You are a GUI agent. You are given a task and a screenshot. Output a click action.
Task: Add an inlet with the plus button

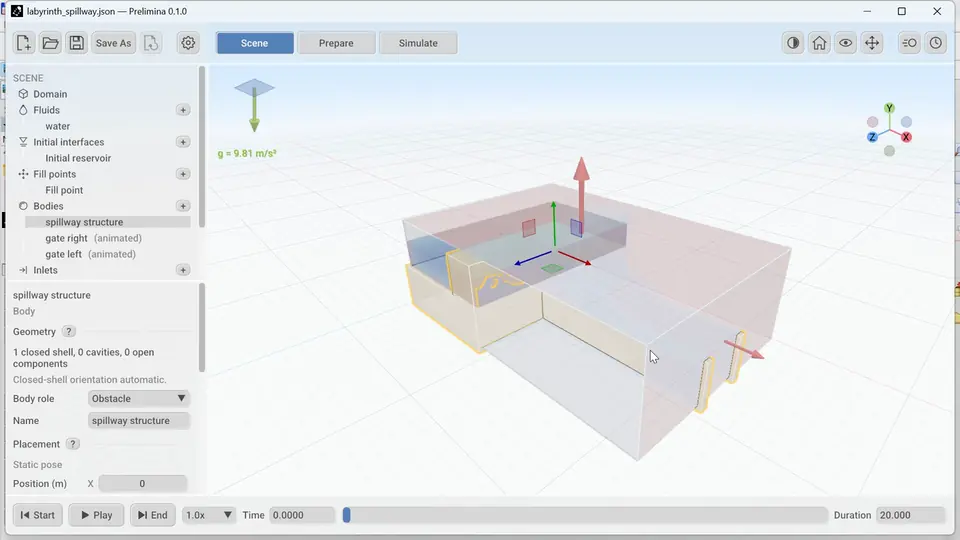[x=182, y=270]
